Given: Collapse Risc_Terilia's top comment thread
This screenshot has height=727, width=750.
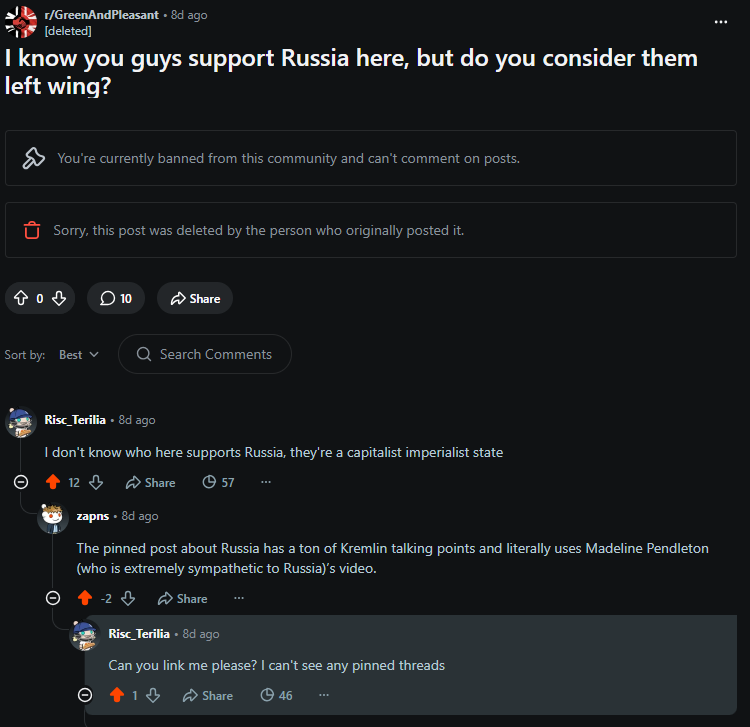Looking at the screenshot, I should 21,482.
